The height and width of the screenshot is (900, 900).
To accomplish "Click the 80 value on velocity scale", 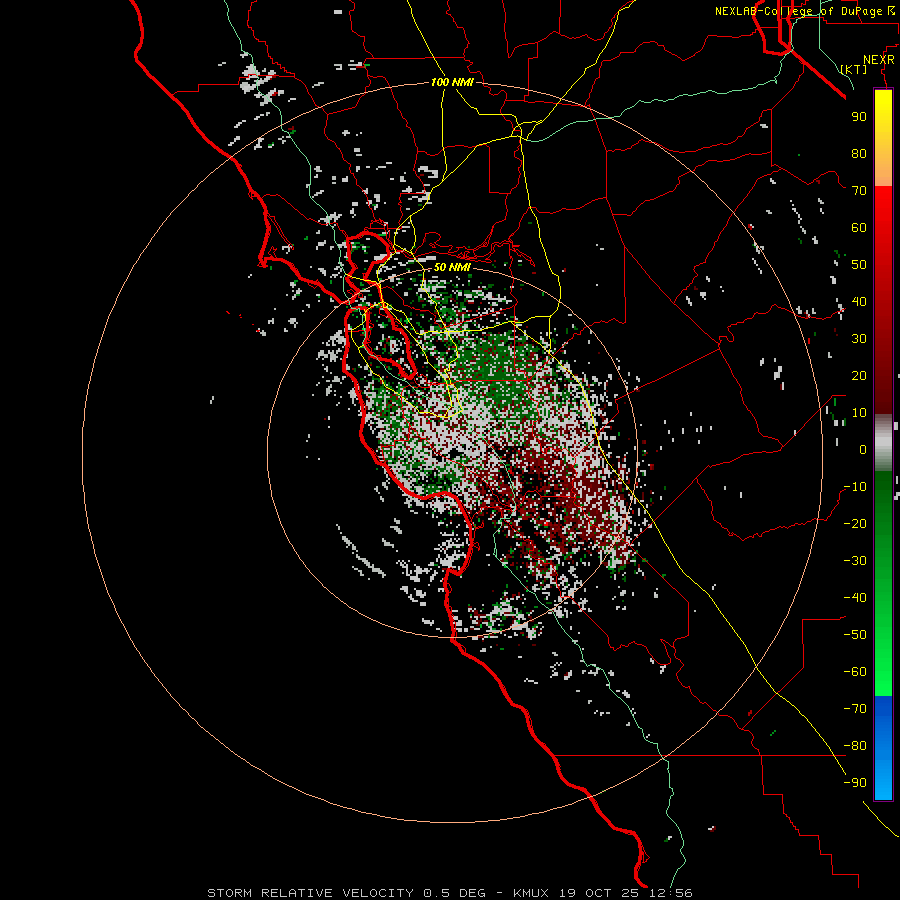I will (859, 154).
